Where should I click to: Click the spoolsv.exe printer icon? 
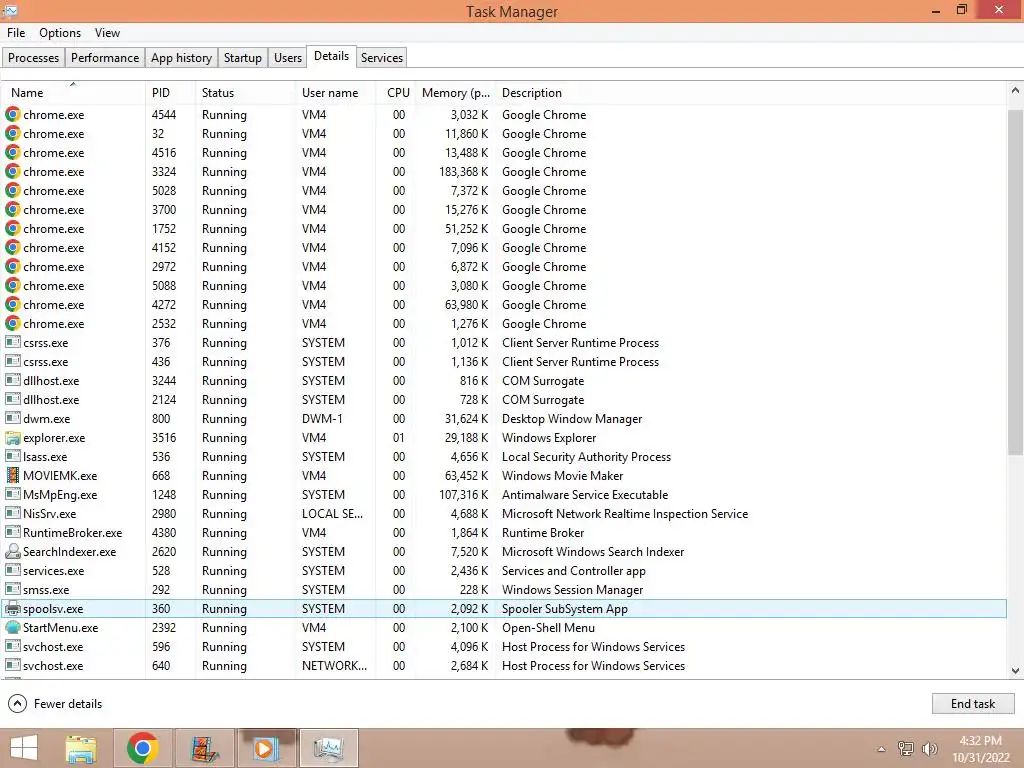pos(12,609)
